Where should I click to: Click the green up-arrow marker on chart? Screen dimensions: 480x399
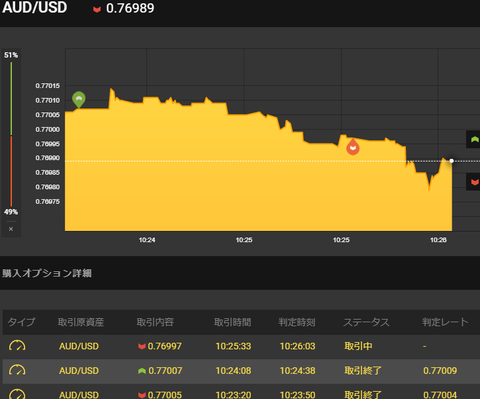click(79, 99)
